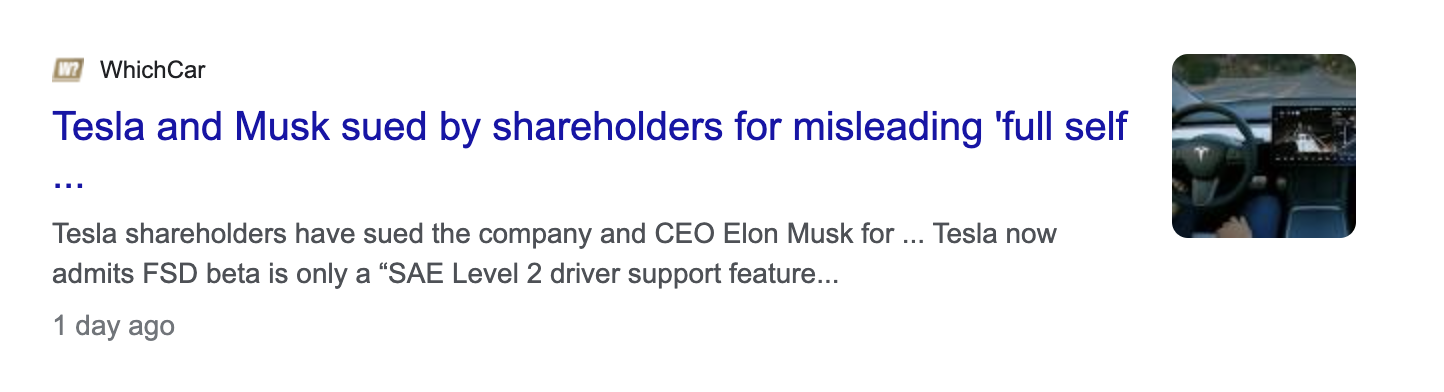Click the article snippet about Tesla shareholders

555,254
